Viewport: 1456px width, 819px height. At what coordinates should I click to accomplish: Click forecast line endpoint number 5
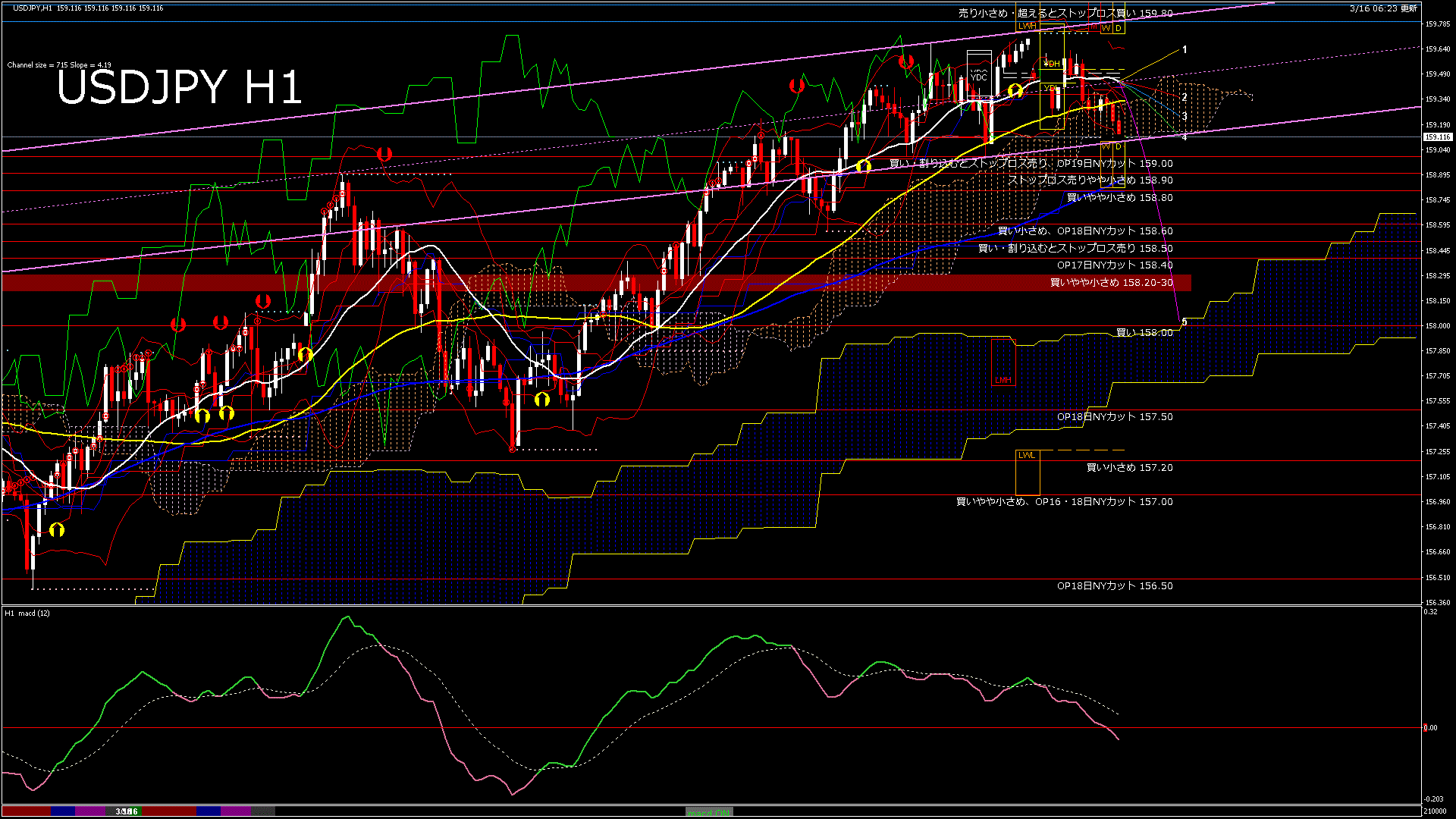1185,322
